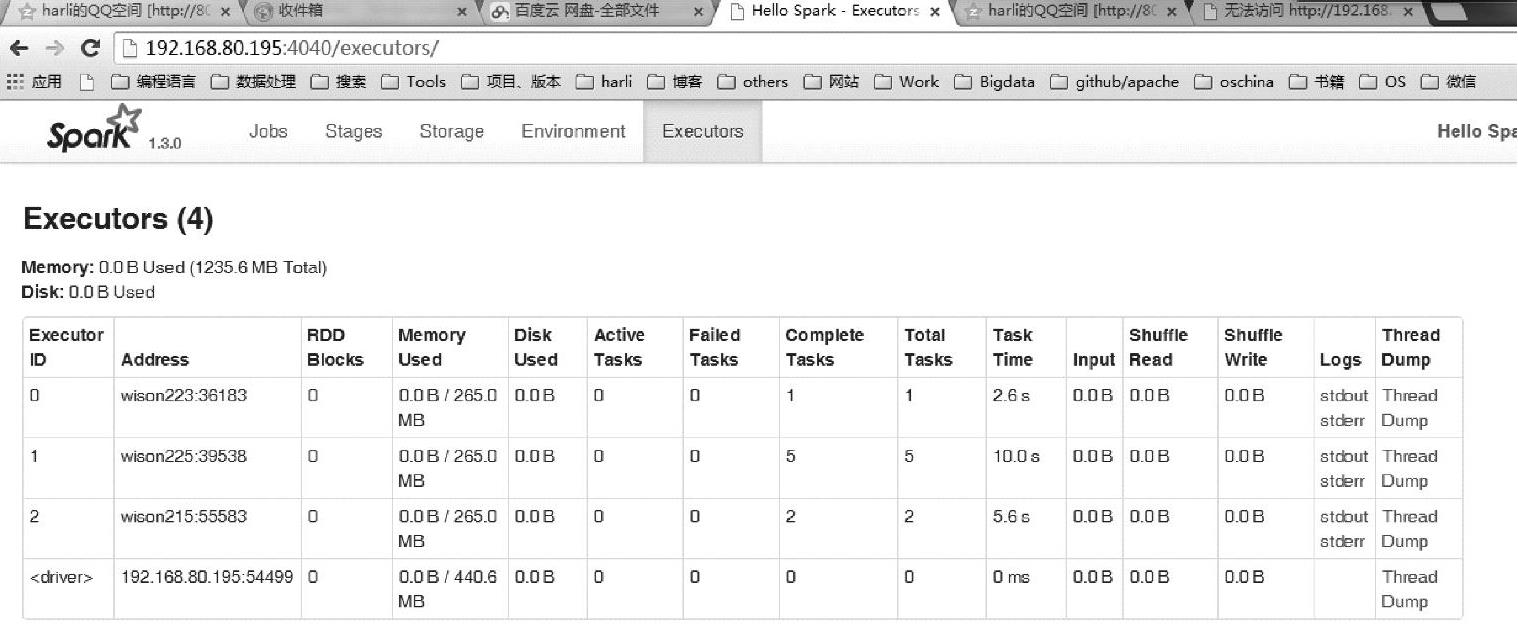Switch to the Environment tab

point(573,131)
